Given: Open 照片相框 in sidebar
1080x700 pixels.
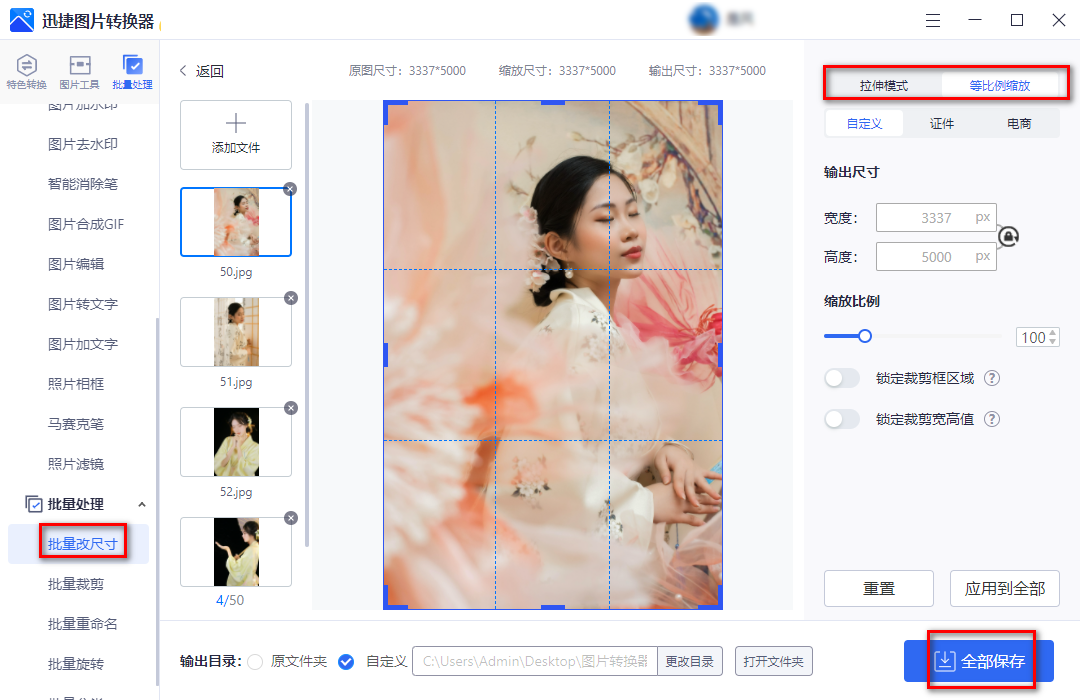Looking at the screenshot, I should pos(76,384).
